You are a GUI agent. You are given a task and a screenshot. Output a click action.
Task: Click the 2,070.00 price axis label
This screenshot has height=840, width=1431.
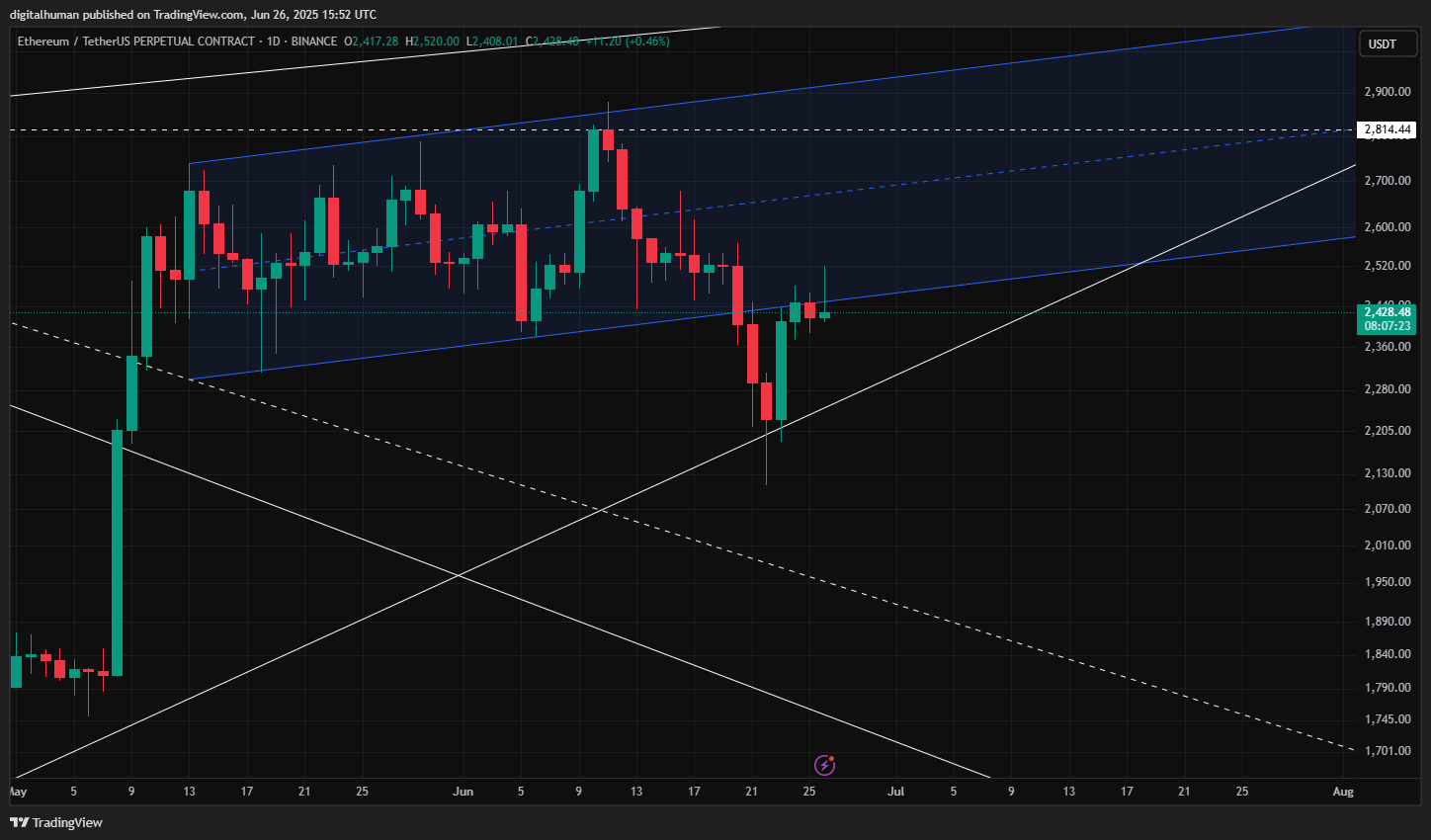coord(1387,509)
